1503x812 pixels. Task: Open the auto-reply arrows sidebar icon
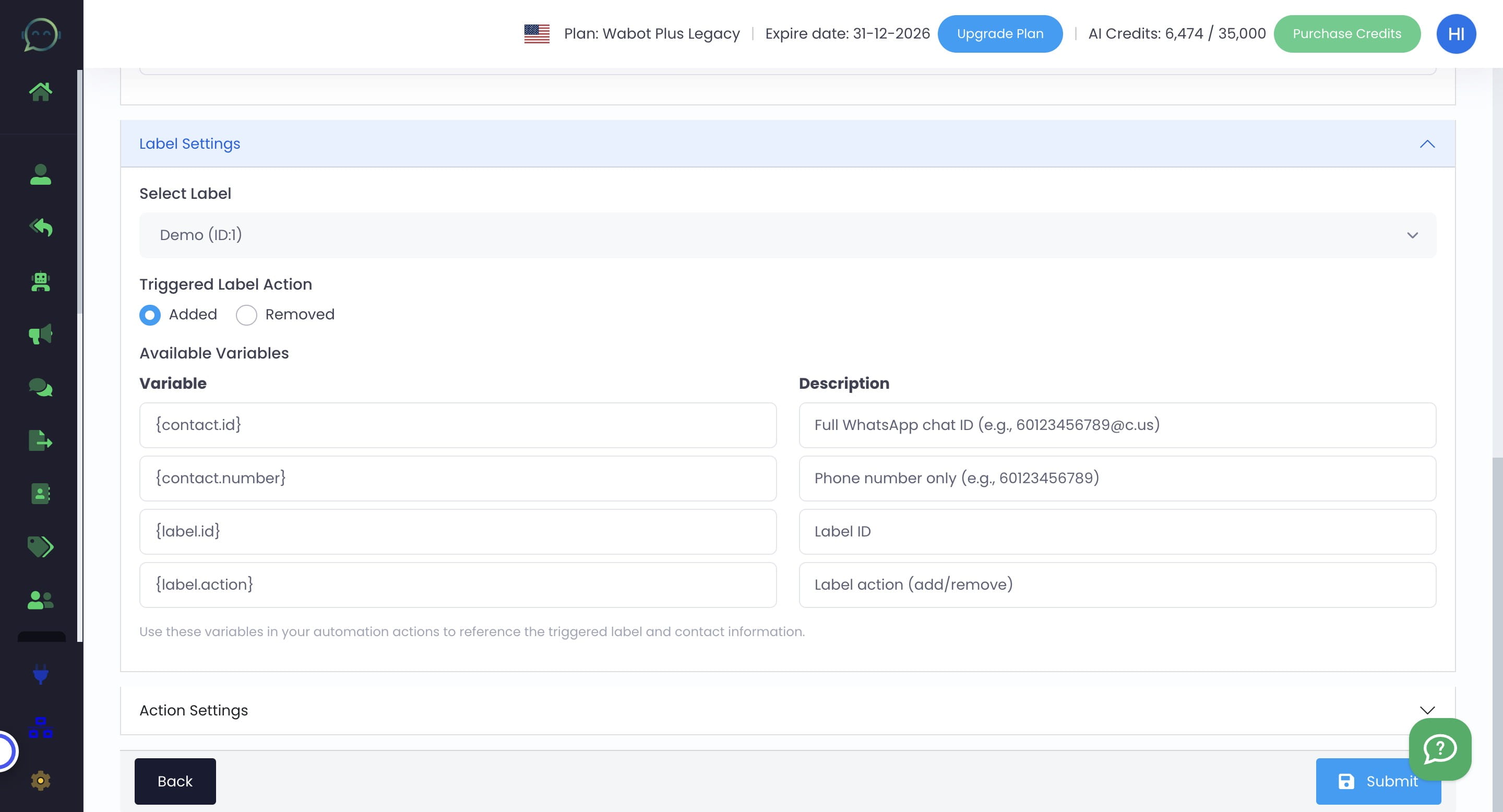40,227
